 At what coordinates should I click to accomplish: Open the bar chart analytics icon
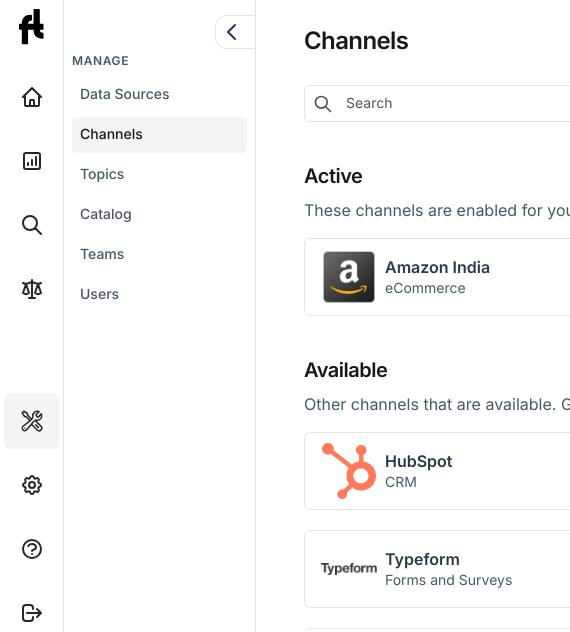point(32,161)
